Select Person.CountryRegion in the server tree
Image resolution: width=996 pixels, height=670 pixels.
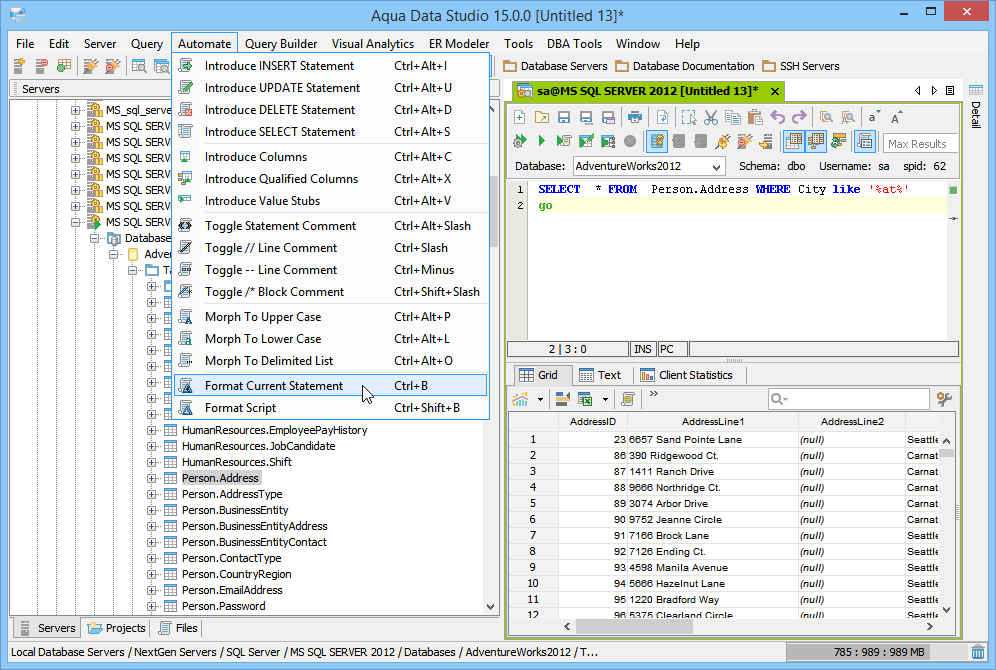pos(236,574)
